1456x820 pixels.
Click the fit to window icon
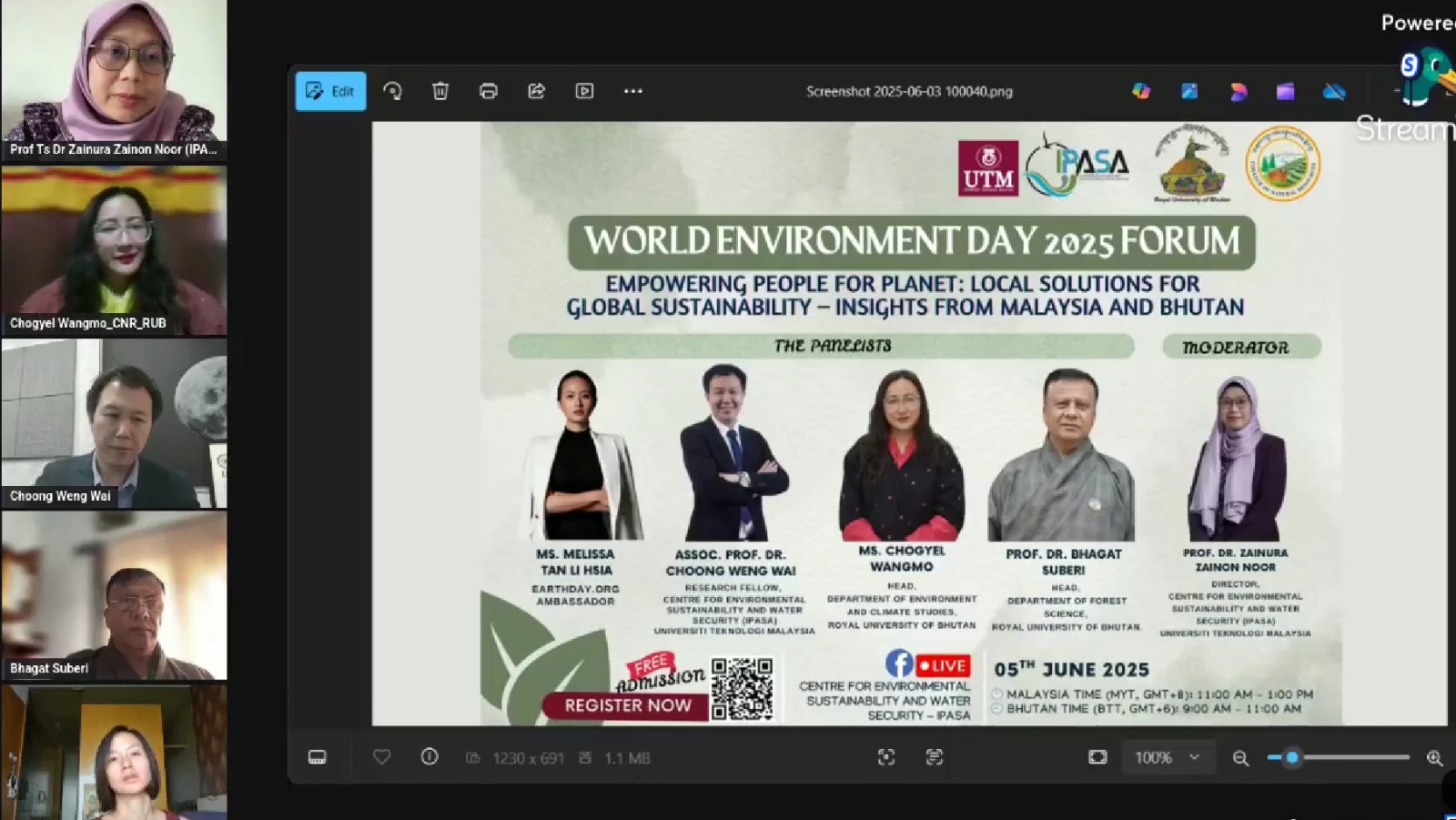1098,757
